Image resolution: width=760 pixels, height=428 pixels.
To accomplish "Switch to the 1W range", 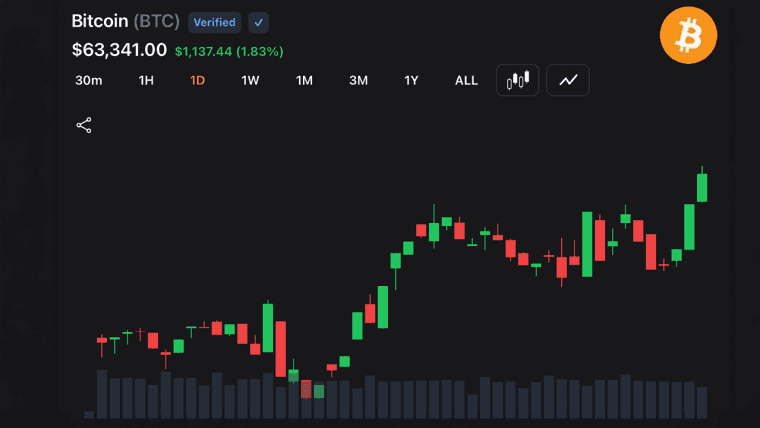I will [x=250, y=80].
